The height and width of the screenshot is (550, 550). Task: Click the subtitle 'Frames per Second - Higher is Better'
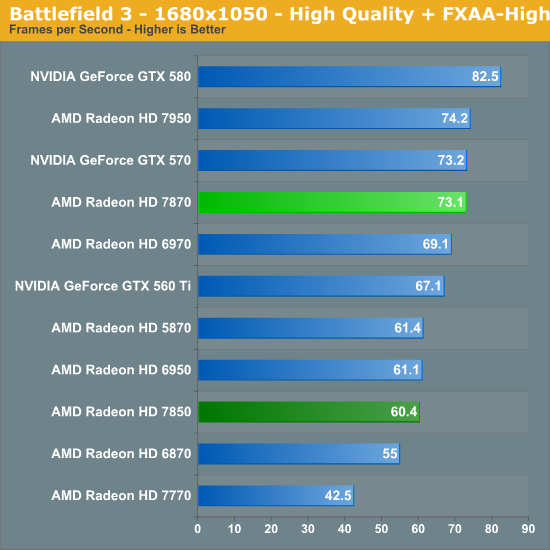[x=117, y=29]
